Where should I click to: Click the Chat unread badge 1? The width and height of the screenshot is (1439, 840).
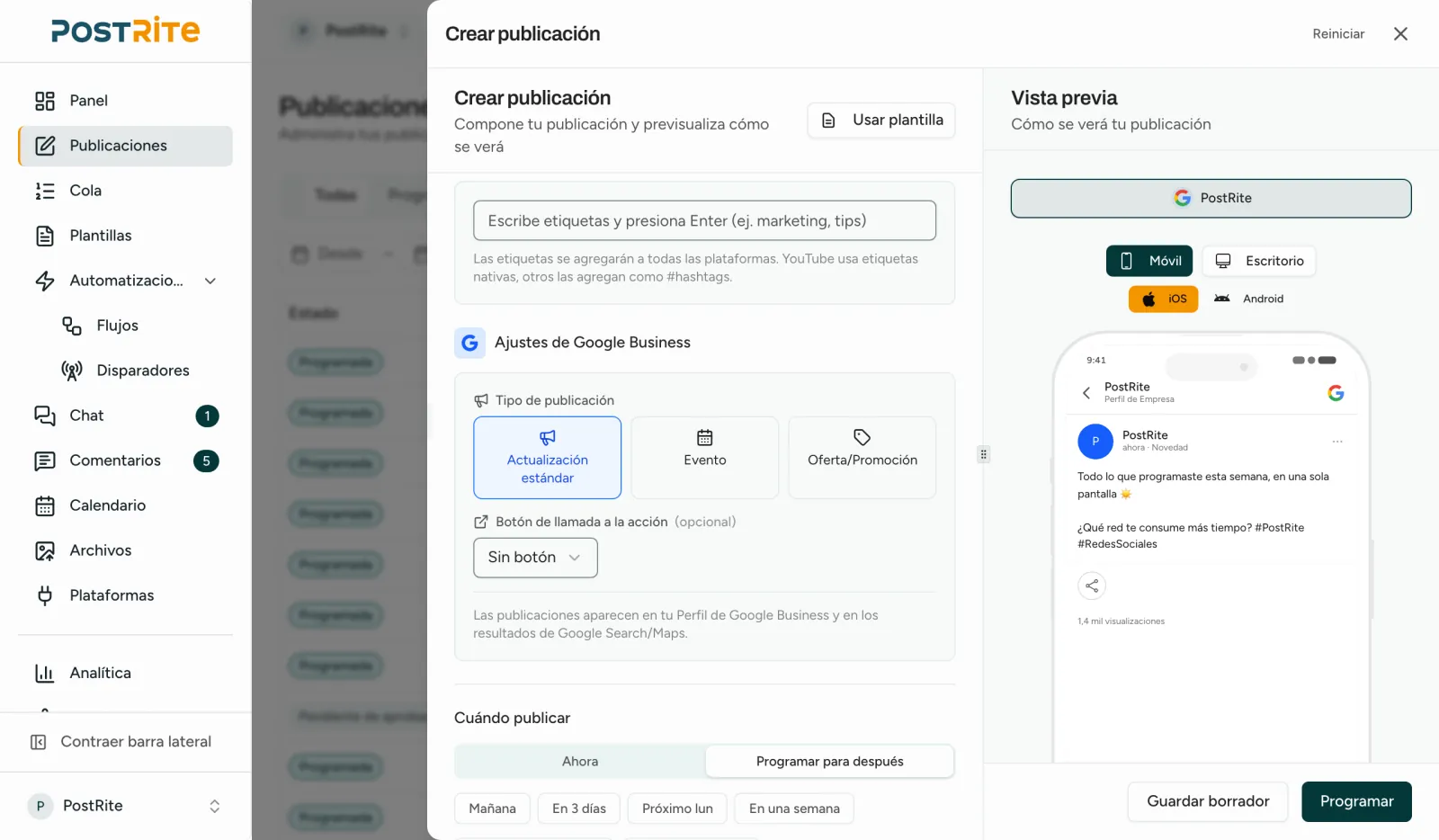(207, 416)
